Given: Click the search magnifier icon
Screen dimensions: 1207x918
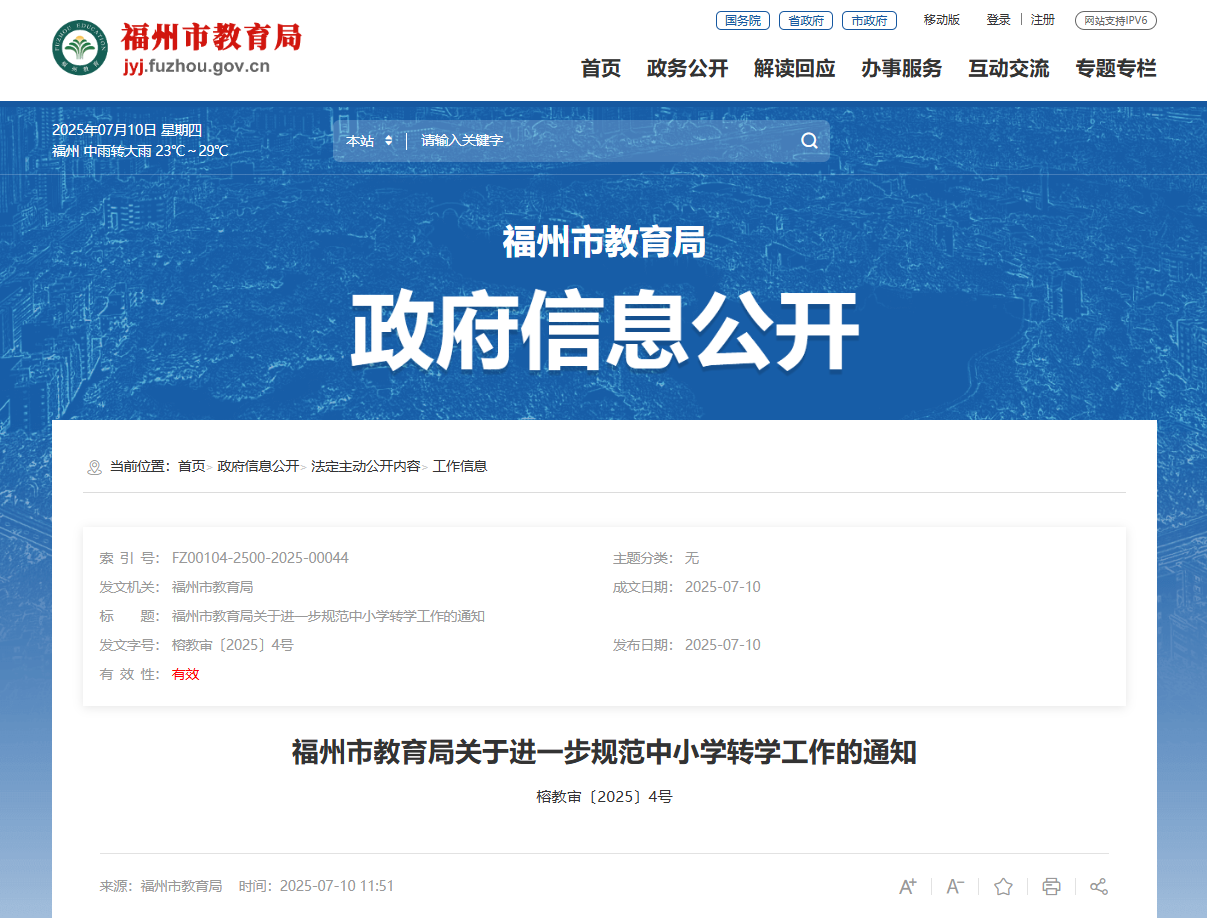Looking at the screenshot, I should pos(809,141).
